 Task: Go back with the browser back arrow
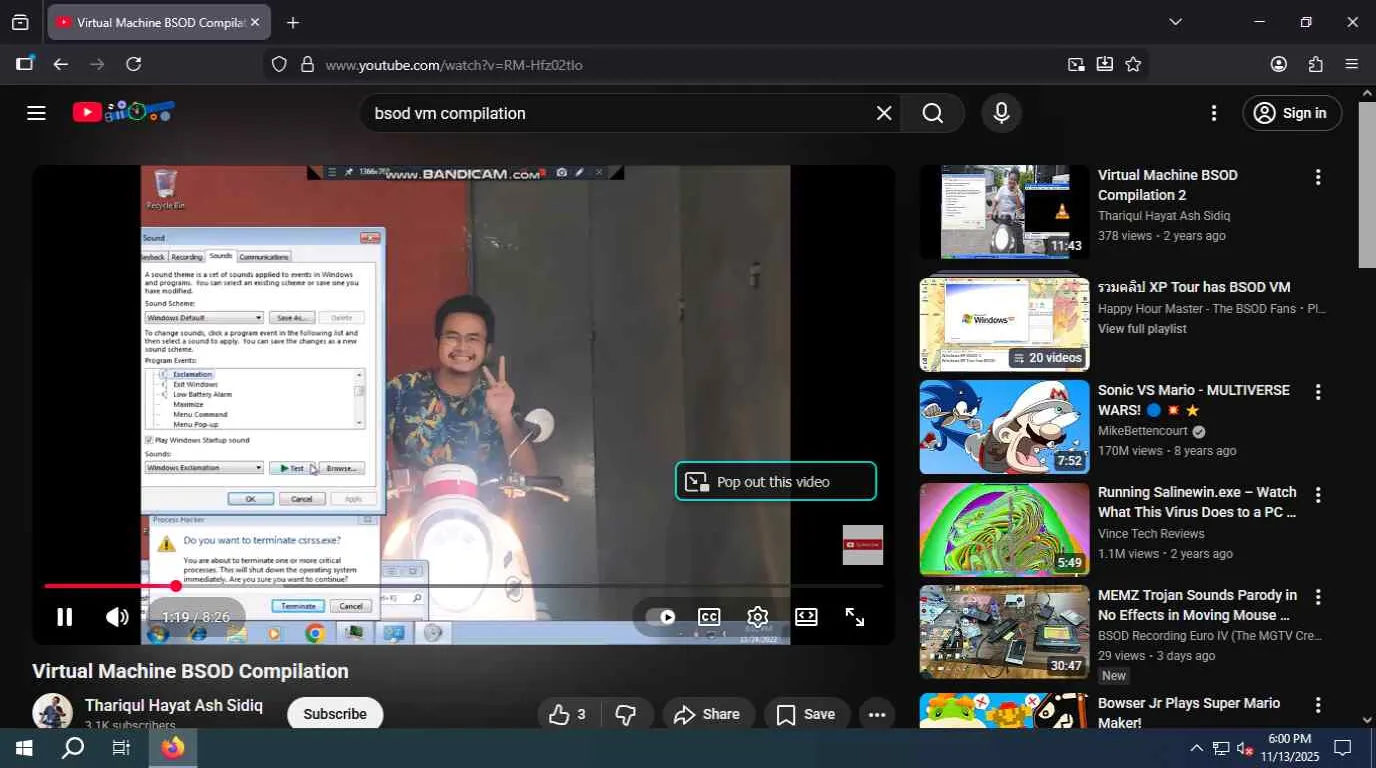[61, 64]
